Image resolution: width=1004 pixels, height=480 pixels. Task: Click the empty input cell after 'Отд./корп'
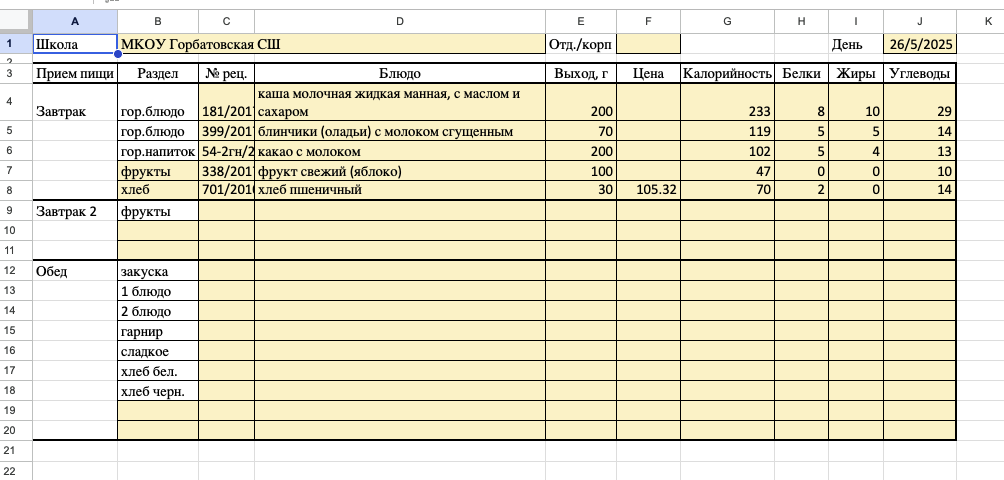[x=649, y=44]
